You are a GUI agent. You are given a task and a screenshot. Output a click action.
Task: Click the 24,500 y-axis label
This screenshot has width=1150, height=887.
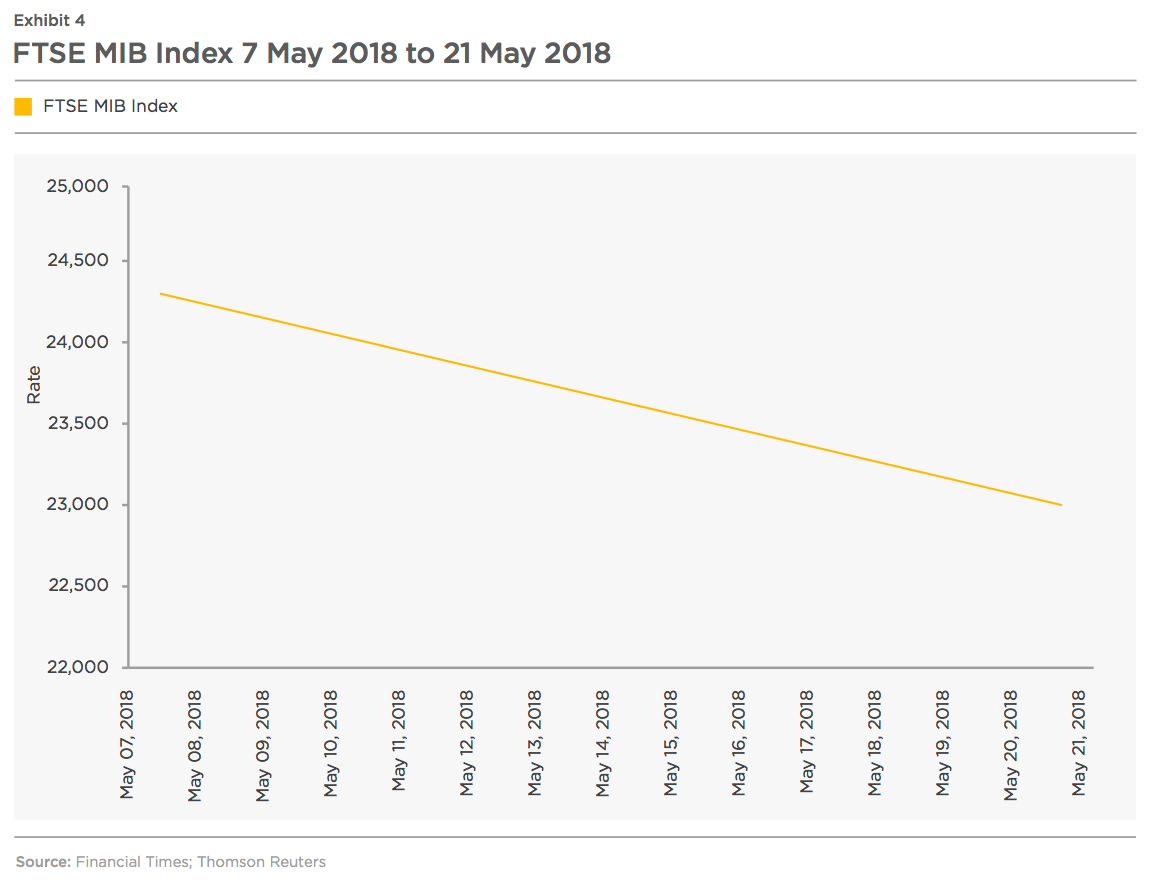78,260
